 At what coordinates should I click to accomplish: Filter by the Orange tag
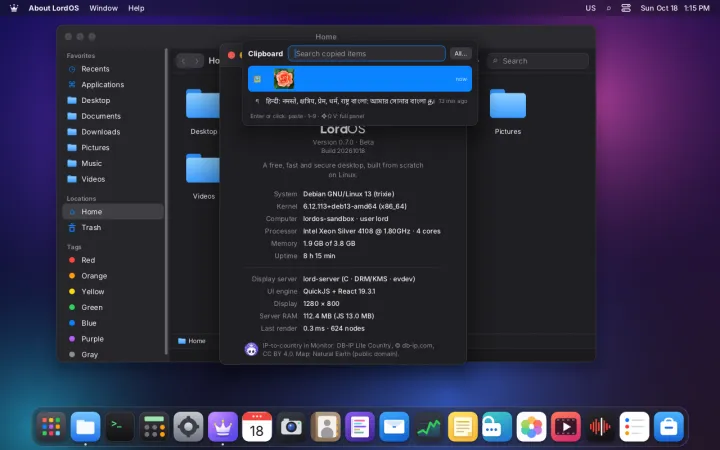coord(112,276)
